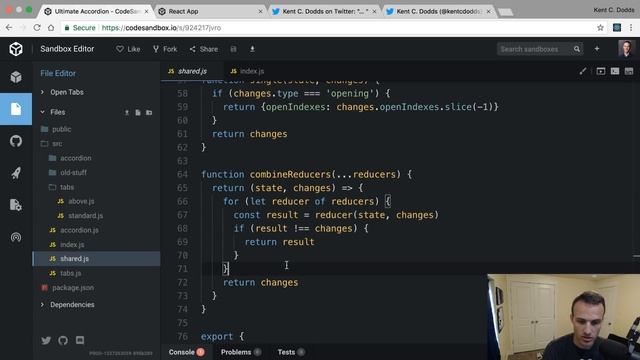This screenshot has height=360, width=640.
Task: Click the upload file icon in Files
Action: click(x=127, y=112)
